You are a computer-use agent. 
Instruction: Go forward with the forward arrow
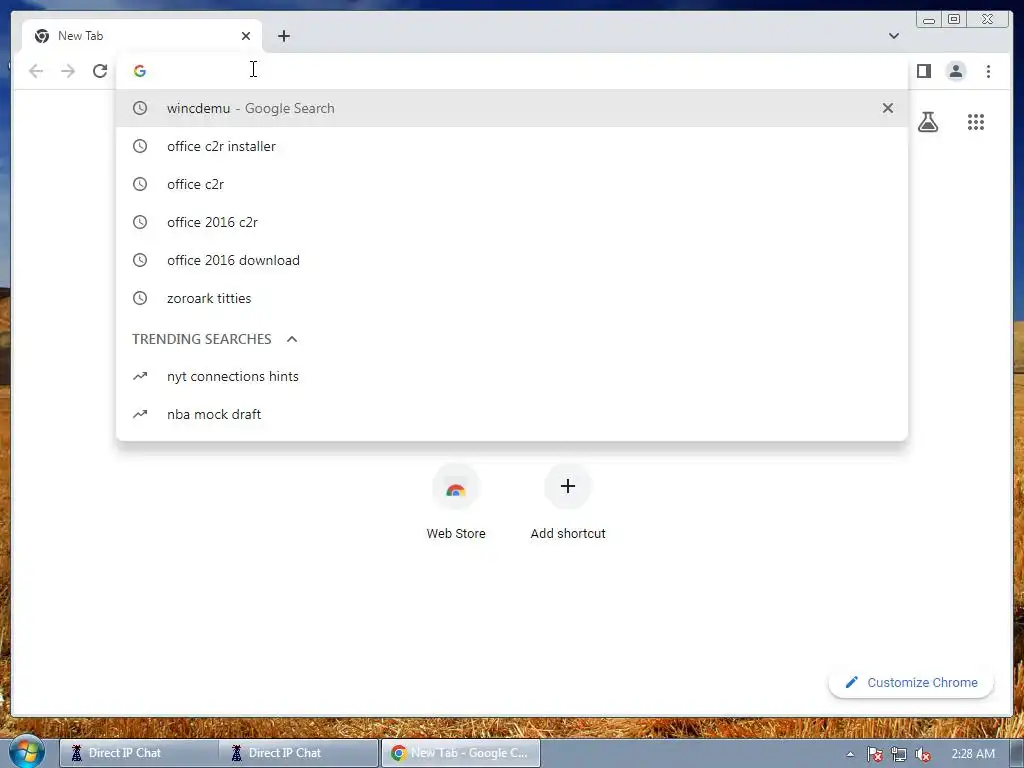[68, 71]
